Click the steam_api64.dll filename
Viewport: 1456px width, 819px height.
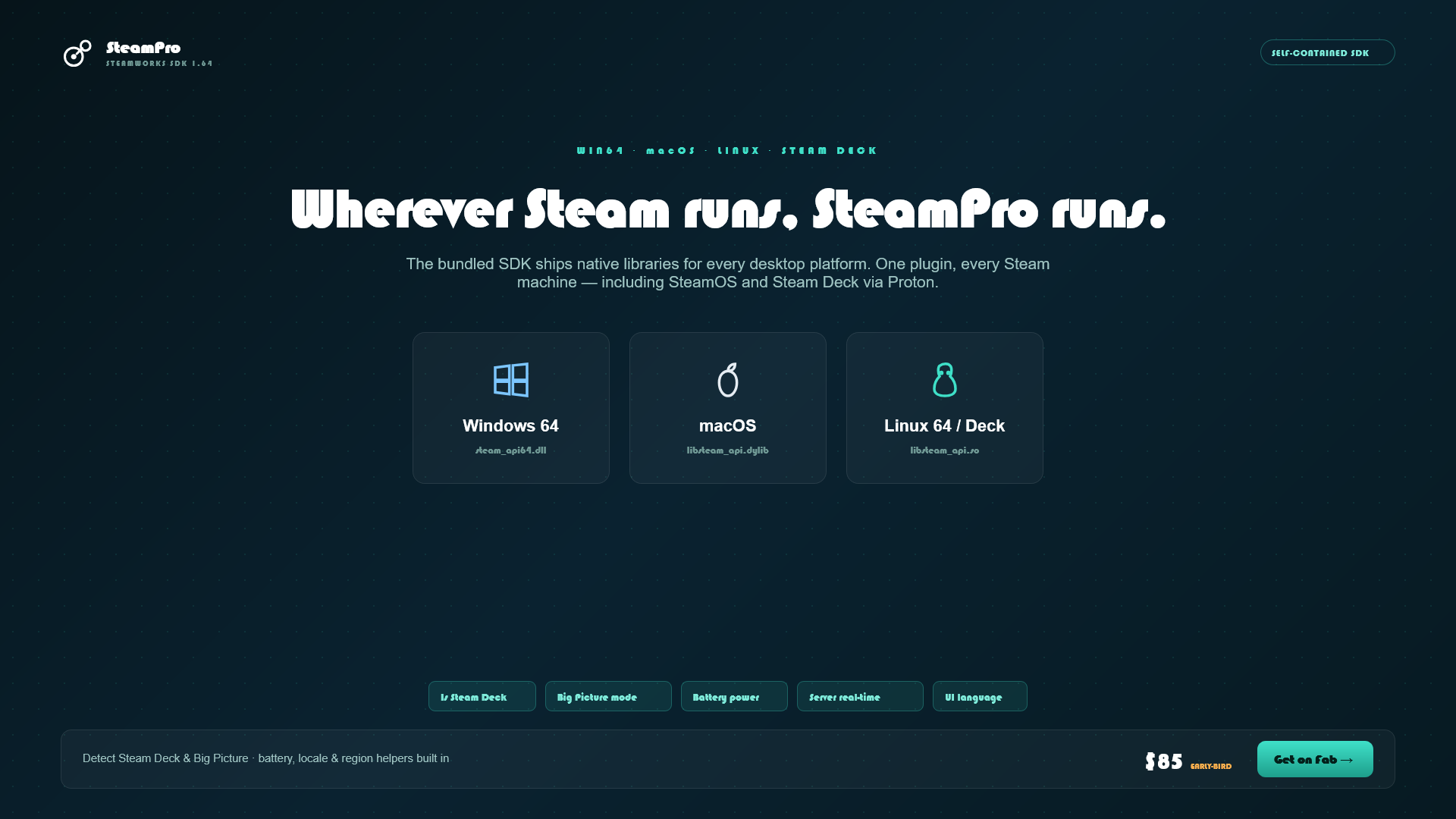click(511, 450)
